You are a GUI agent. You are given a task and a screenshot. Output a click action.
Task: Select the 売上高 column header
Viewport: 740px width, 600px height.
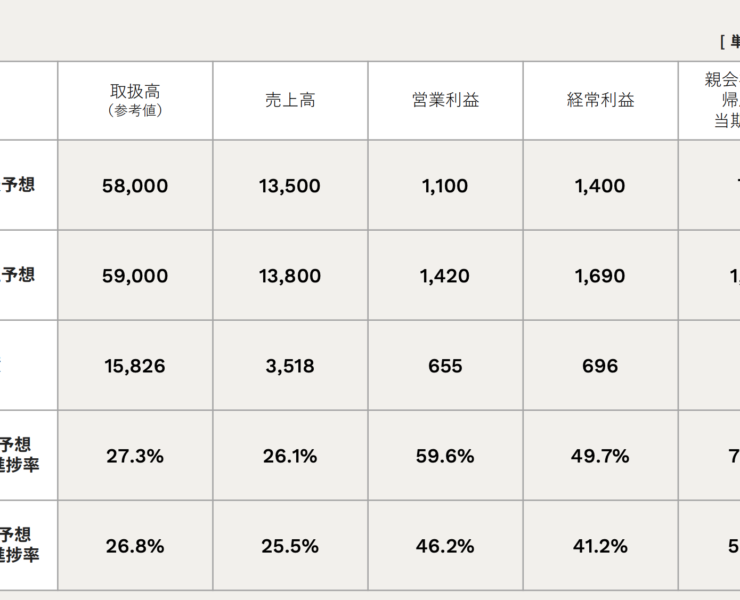[x=290, y=100]
